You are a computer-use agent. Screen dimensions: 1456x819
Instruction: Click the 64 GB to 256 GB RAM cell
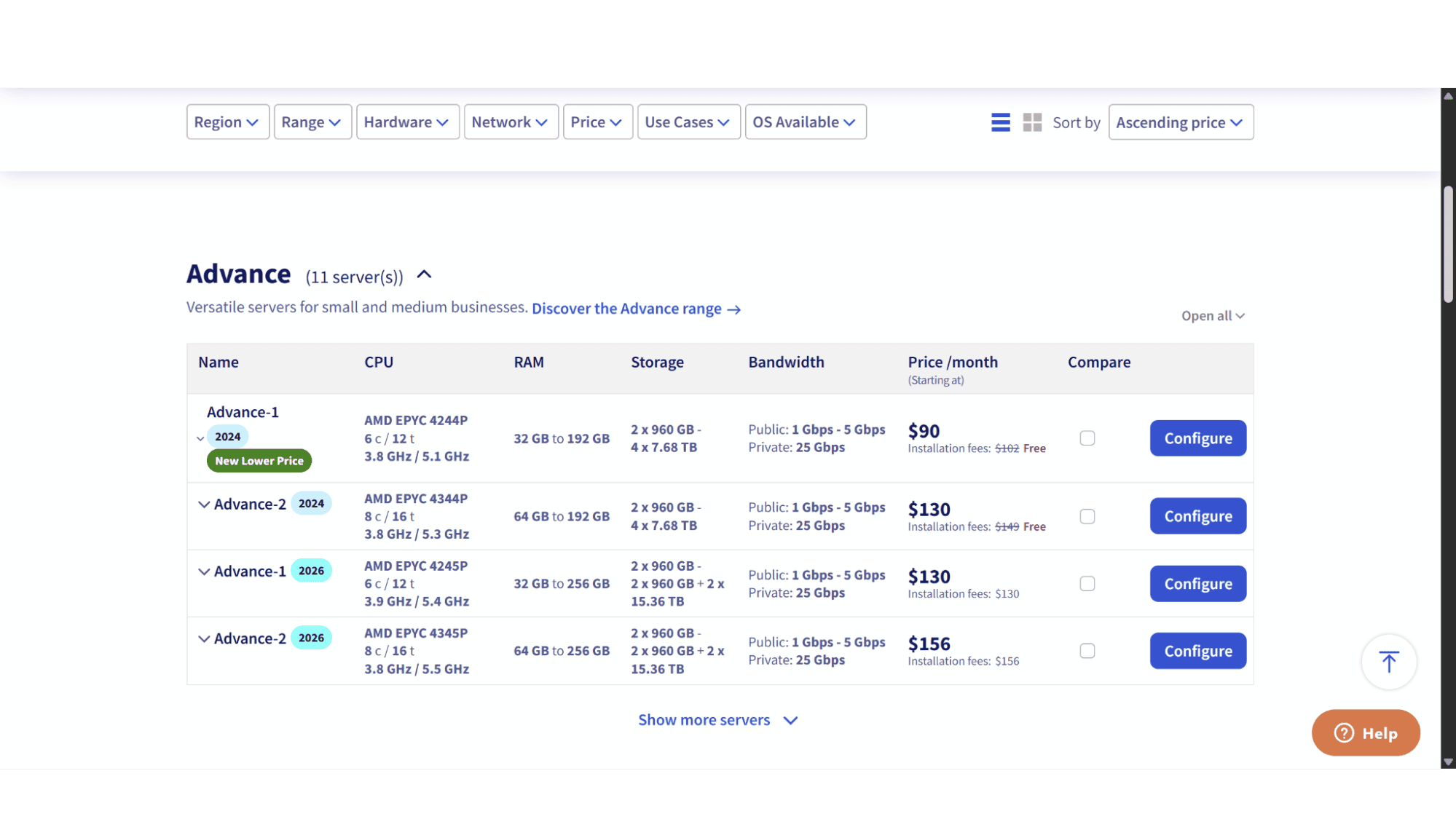[562, 651]
